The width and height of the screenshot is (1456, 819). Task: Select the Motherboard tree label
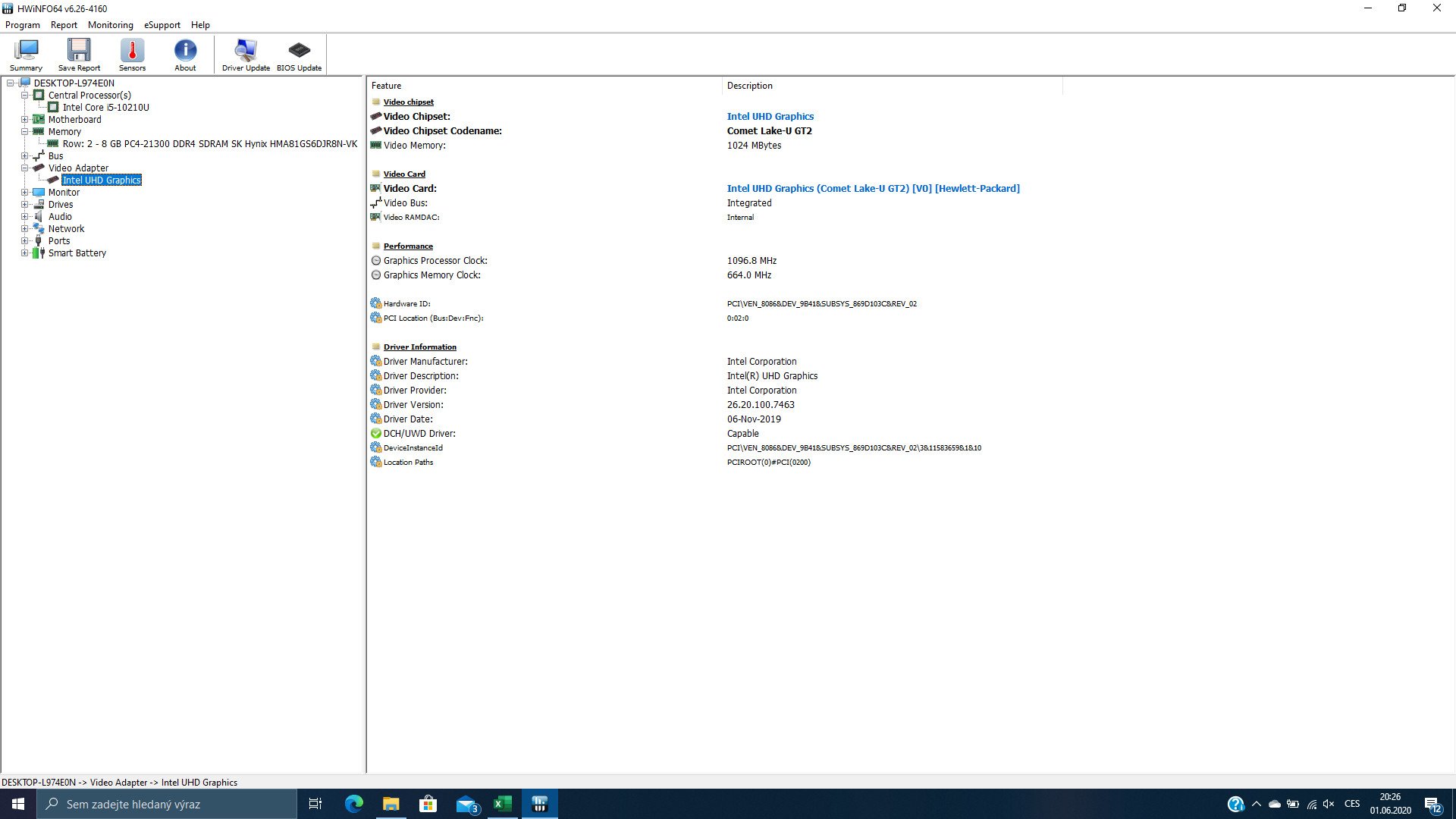(x=74, y=120)
